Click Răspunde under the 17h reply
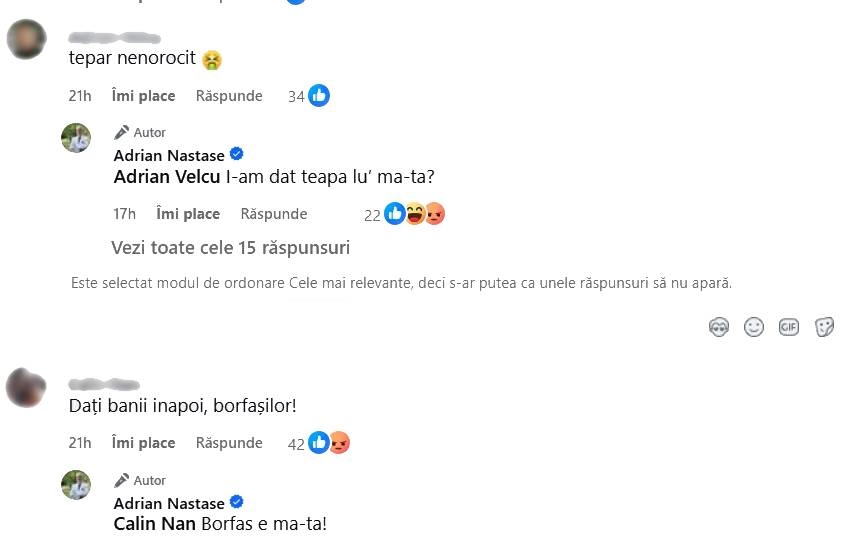This screenshot has height=548, width=863. (274, 213)
